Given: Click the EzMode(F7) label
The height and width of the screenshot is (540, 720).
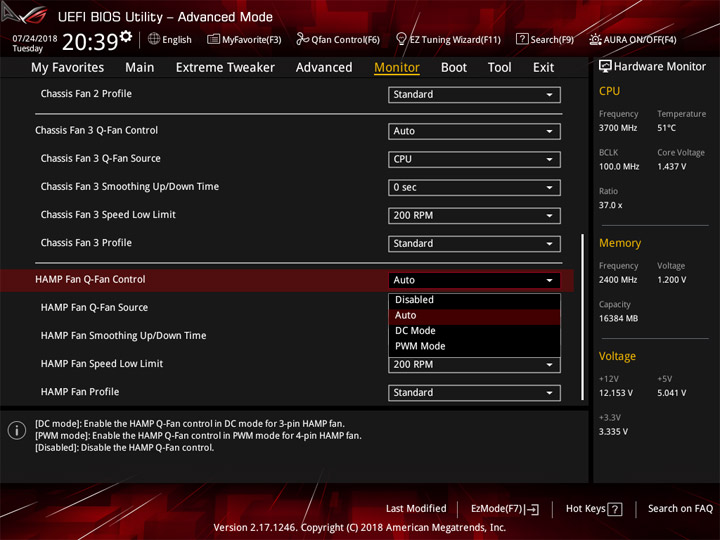Looking at the screenshot, I should click(x=497, y=509).
